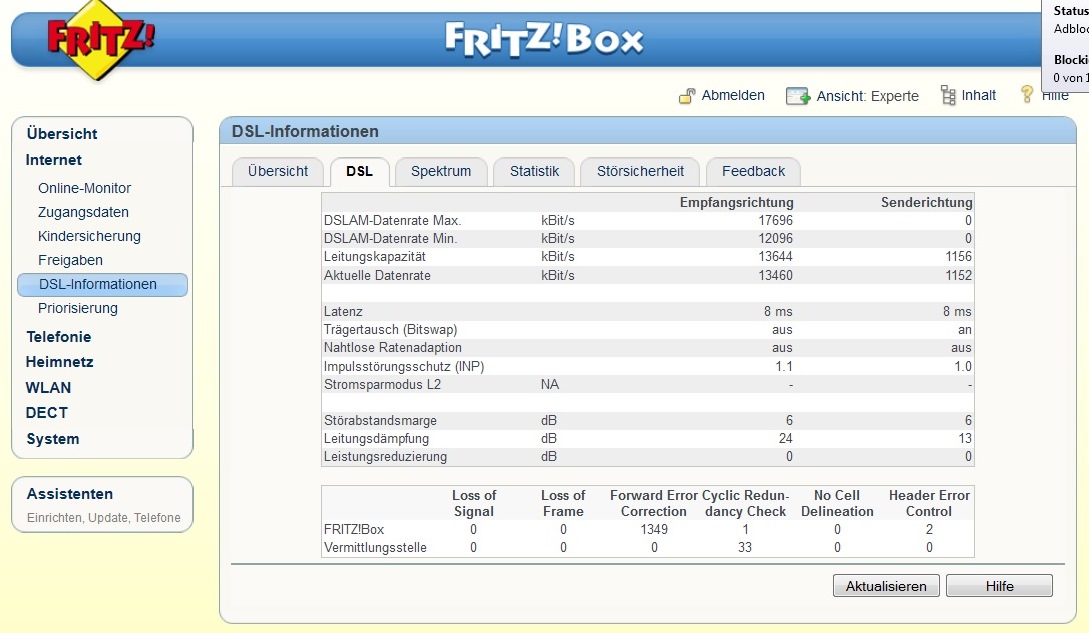
Task: Click Senderichtung column header
Action: coord(926,202)
